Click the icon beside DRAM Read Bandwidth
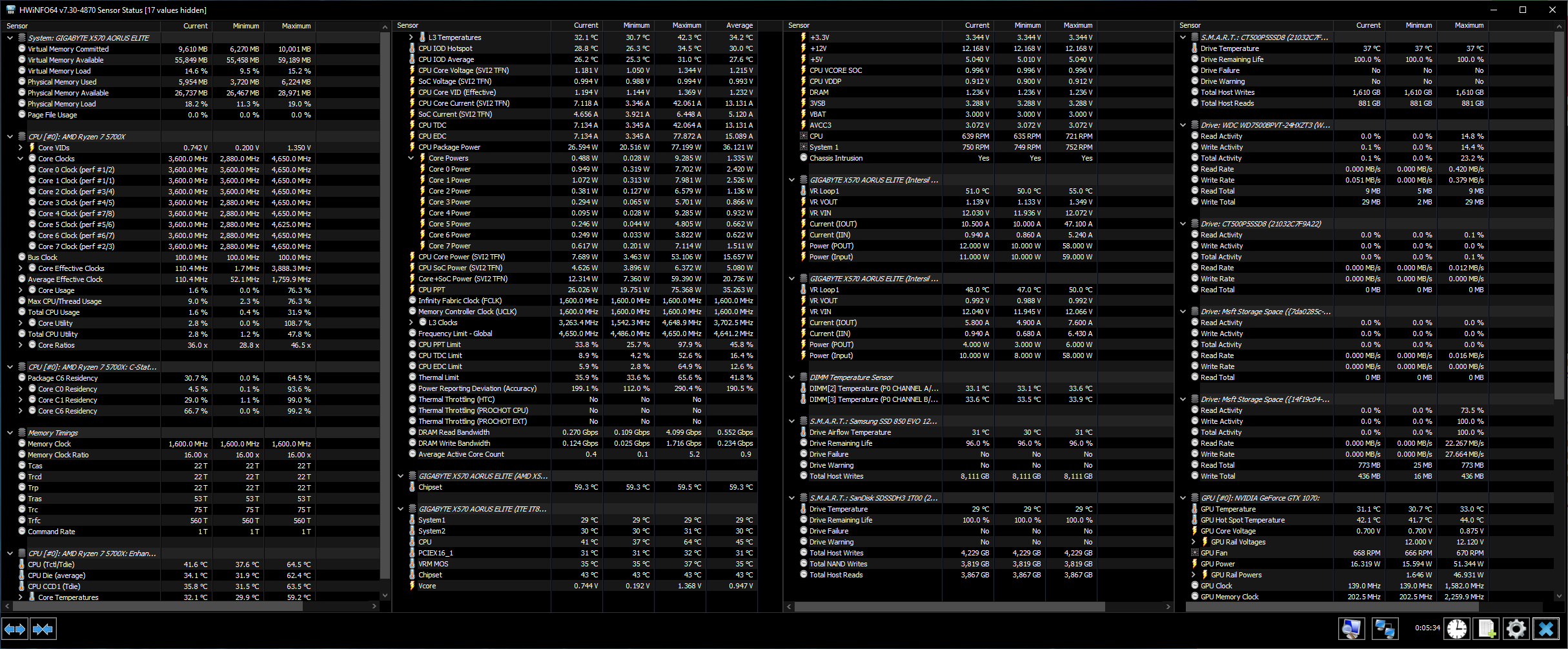The image size is (1568, 649). tap(412, 432)
